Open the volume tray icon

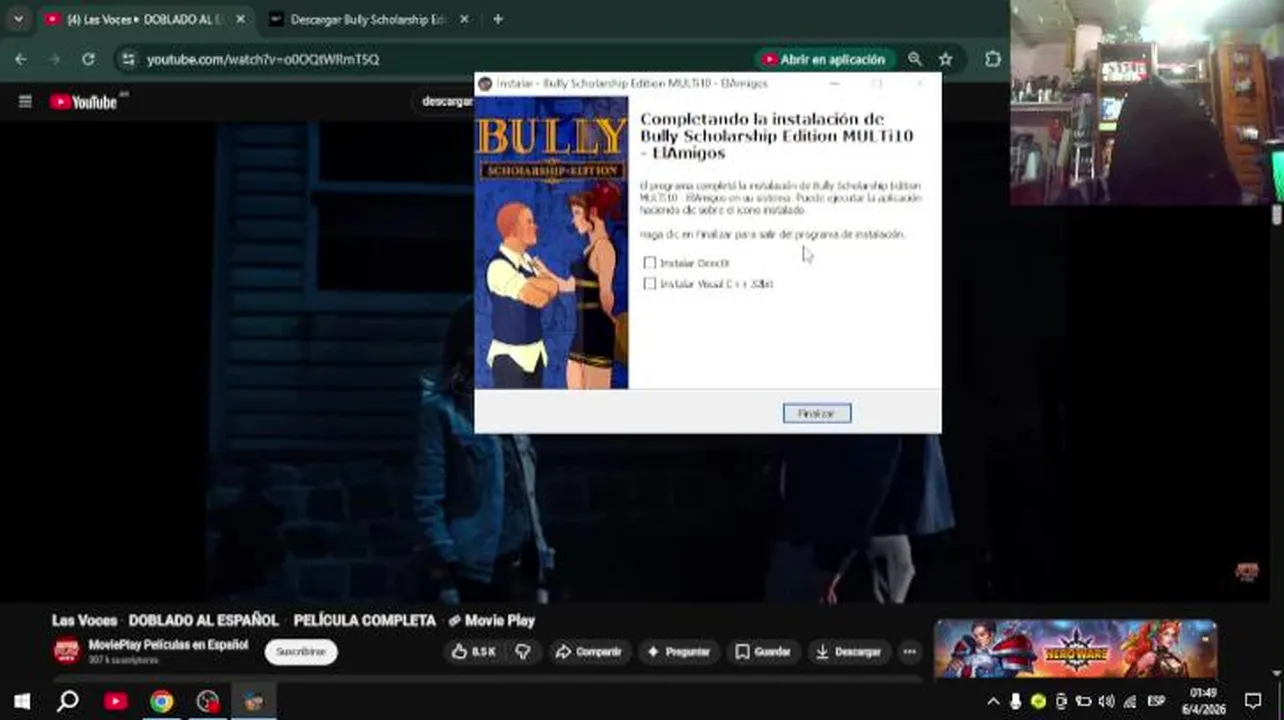tap(1106, 701)
